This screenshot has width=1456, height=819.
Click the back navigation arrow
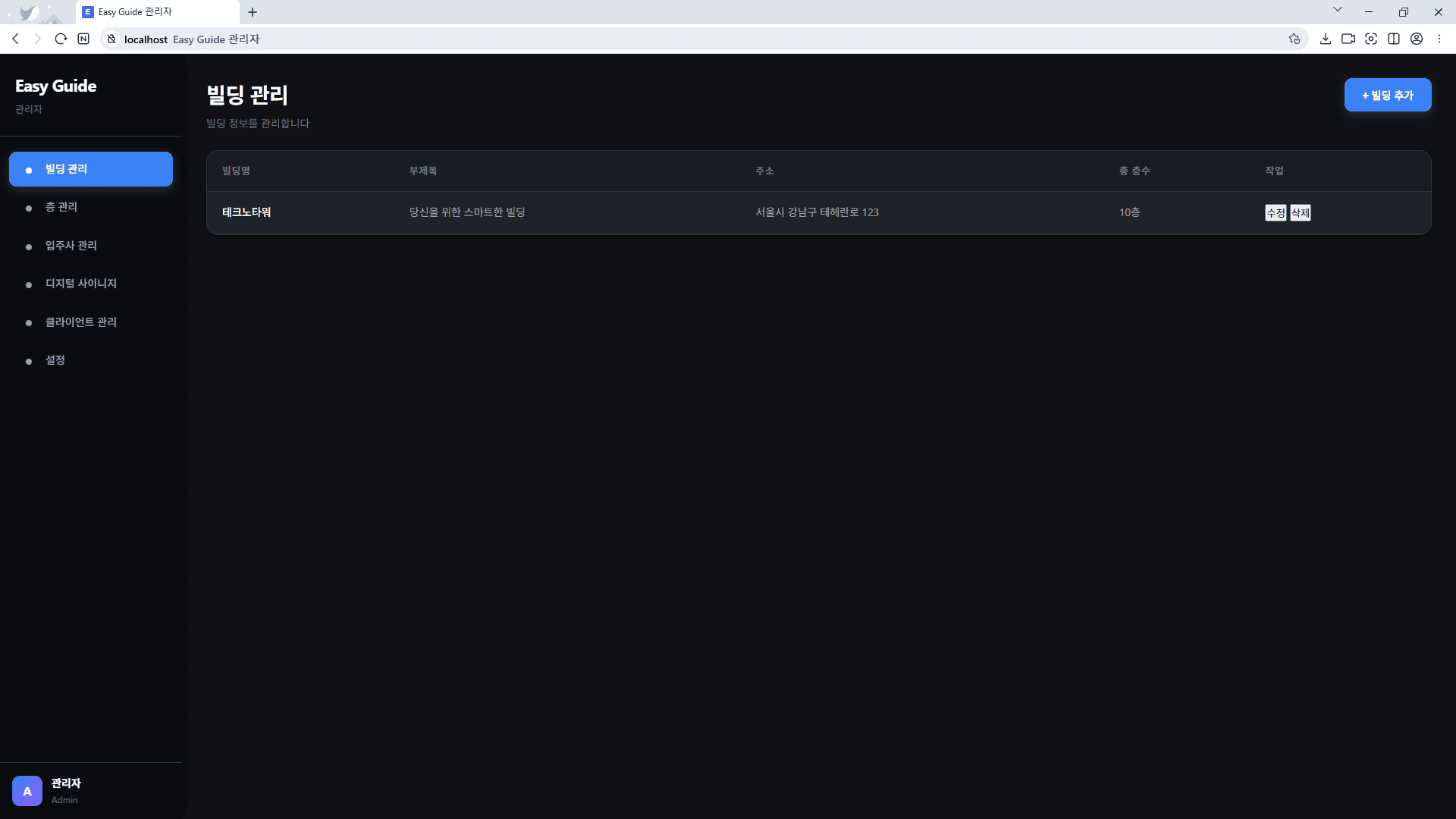click(15, 39)
